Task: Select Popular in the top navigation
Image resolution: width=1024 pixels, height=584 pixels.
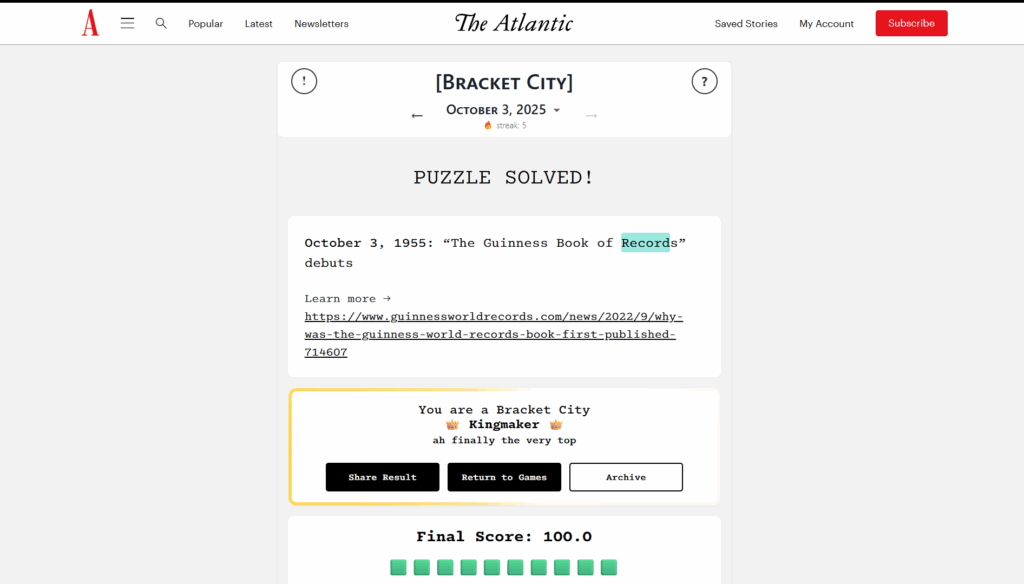Action: (205, 23)
